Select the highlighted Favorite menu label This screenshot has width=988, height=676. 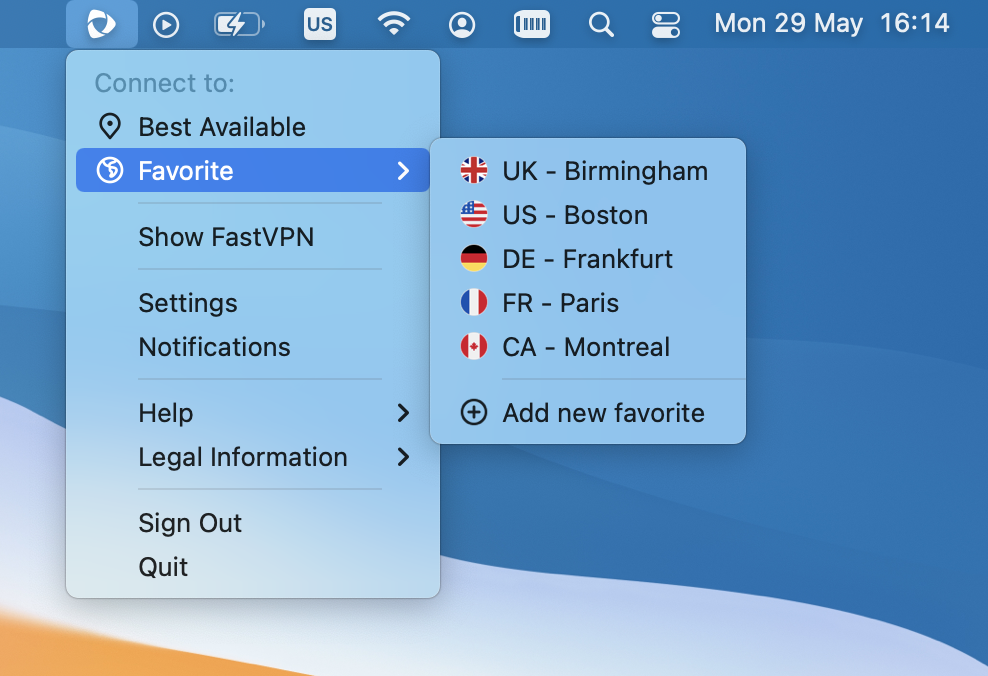click(x=186, y=171)
